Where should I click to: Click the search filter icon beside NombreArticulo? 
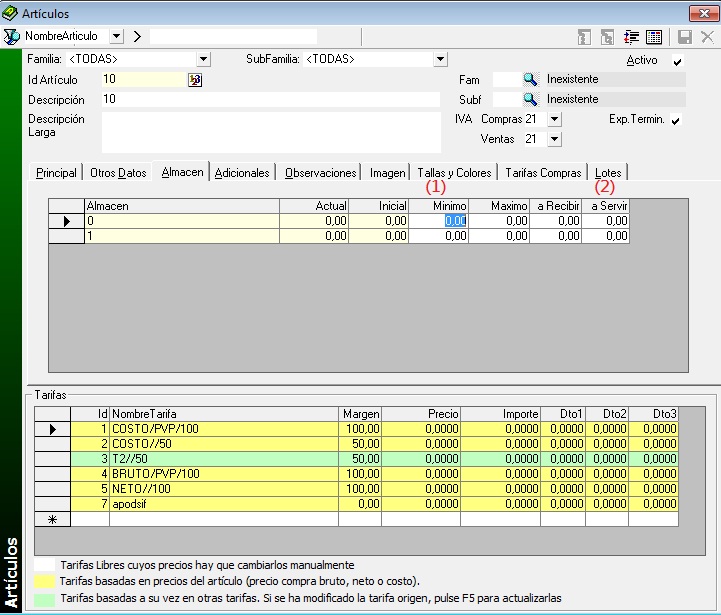click(x=11, y=36)
